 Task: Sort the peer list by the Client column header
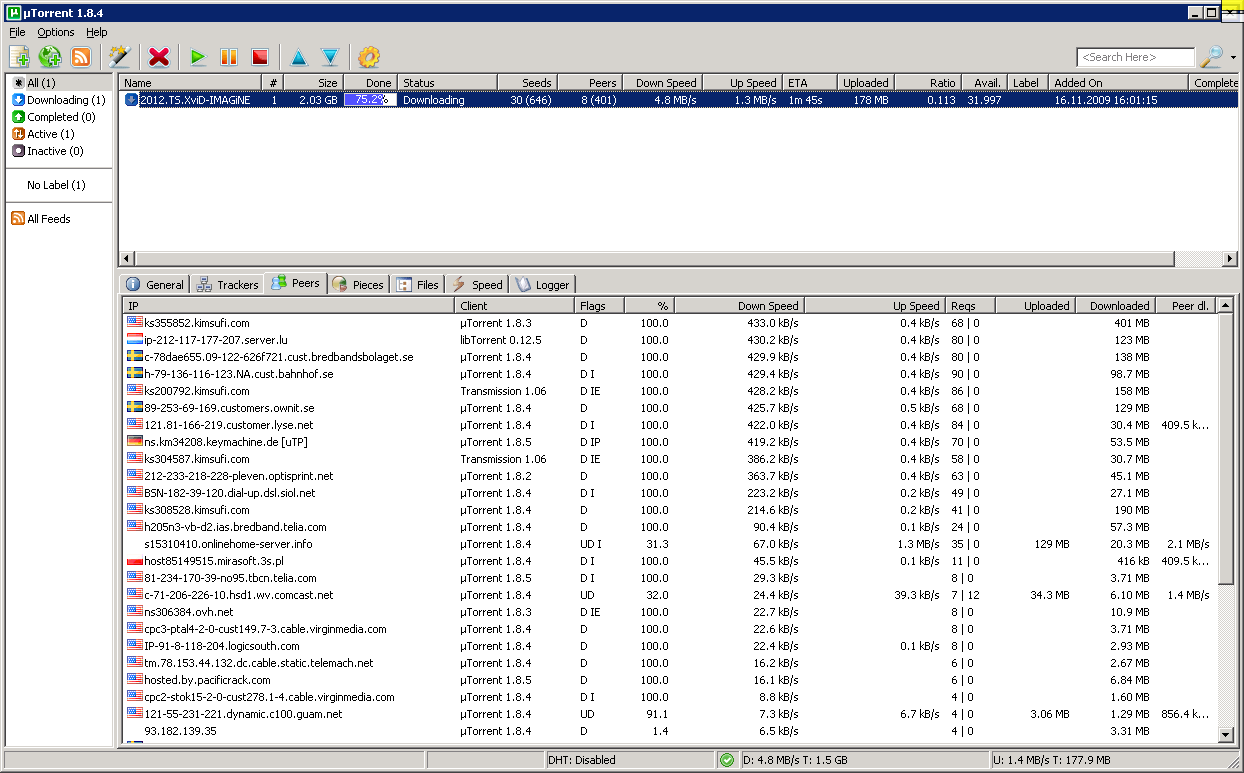(515, 306)
